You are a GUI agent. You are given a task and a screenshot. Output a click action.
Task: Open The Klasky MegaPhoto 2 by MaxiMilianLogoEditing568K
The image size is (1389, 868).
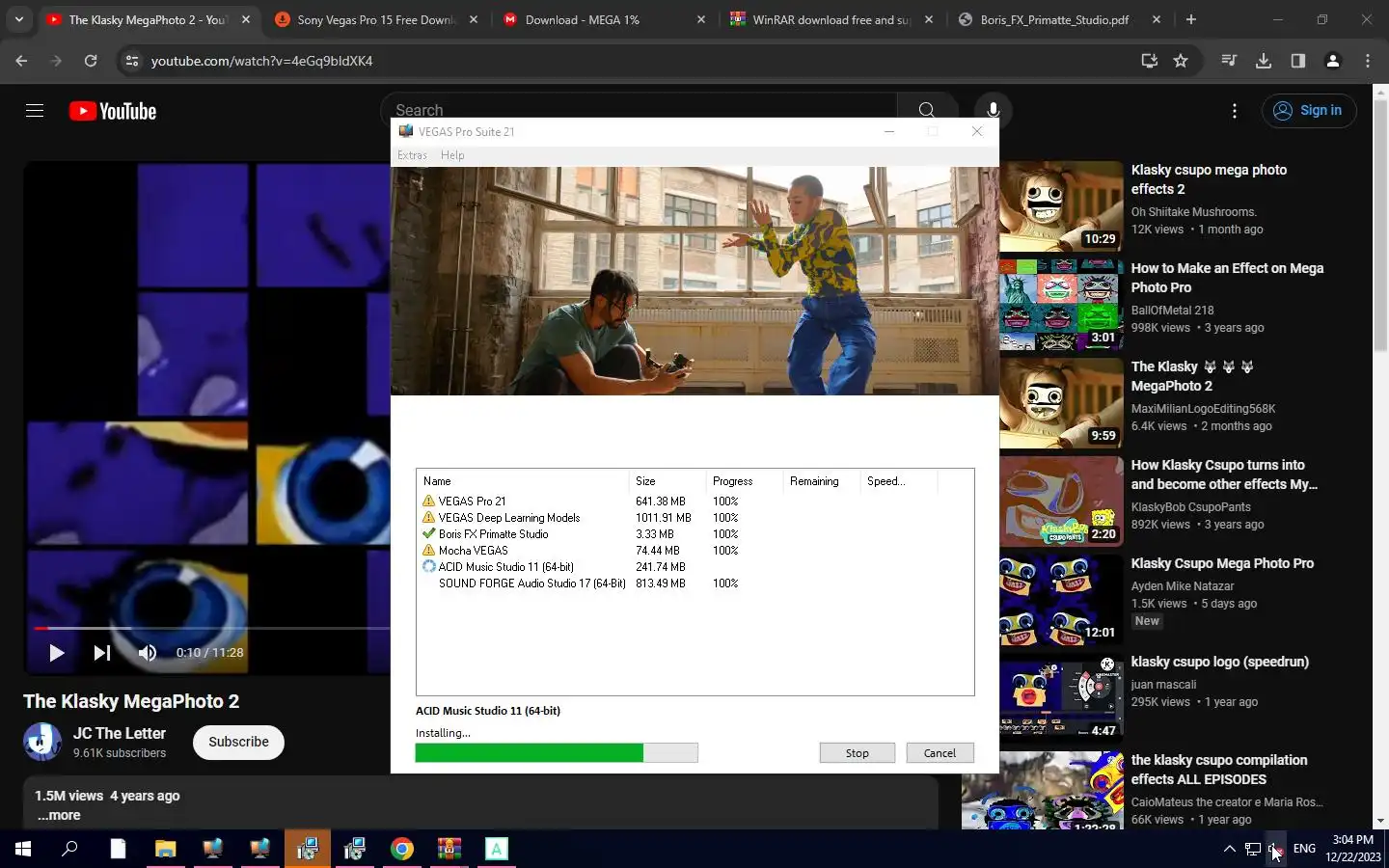1192,376
